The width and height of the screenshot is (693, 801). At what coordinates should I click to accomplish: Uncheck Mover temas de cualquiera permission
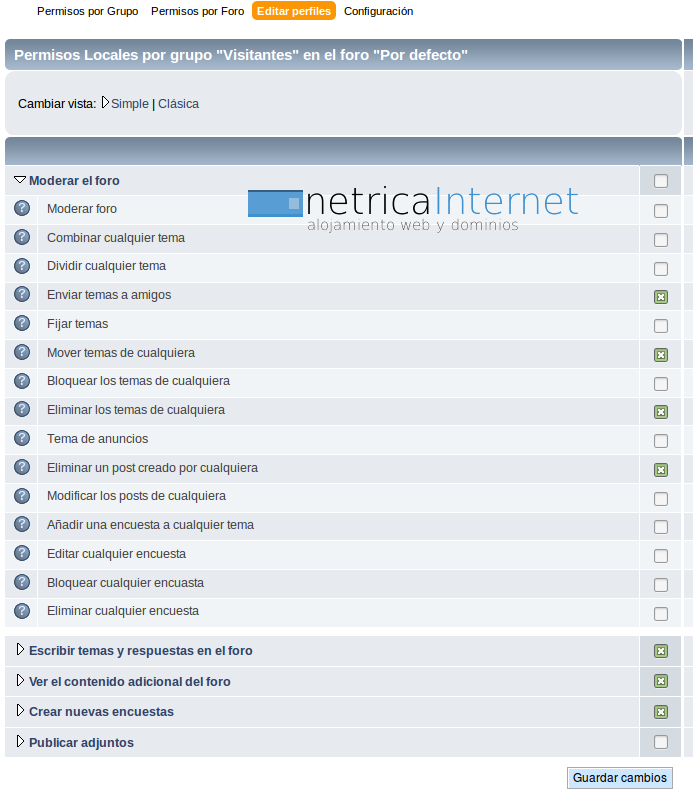660,355
